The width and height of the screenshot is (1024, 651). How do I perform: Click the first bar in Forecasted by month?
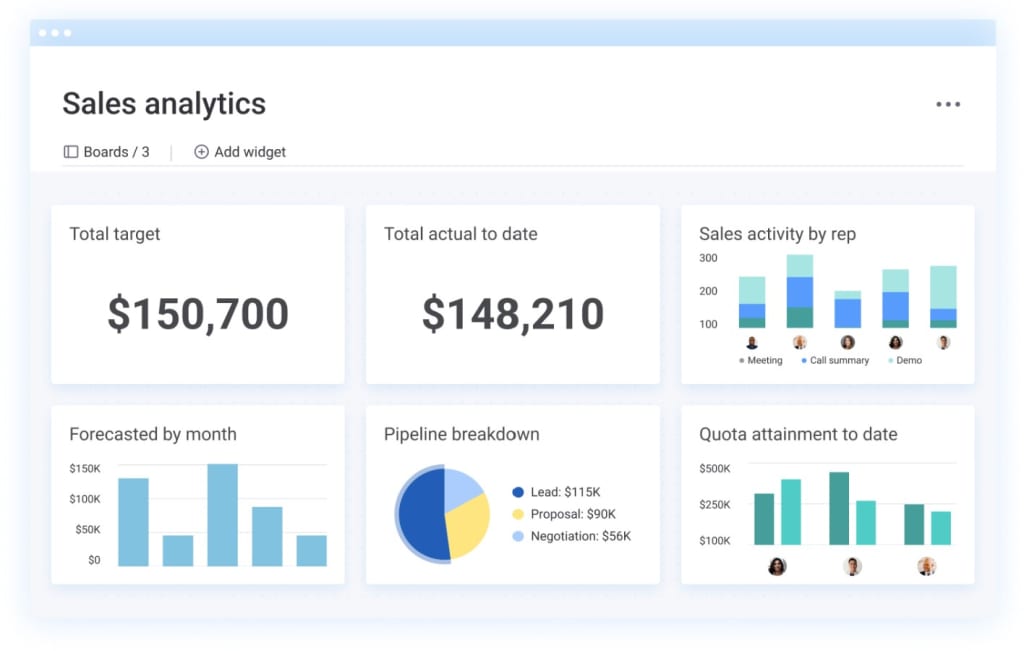(x=133, y=522)
